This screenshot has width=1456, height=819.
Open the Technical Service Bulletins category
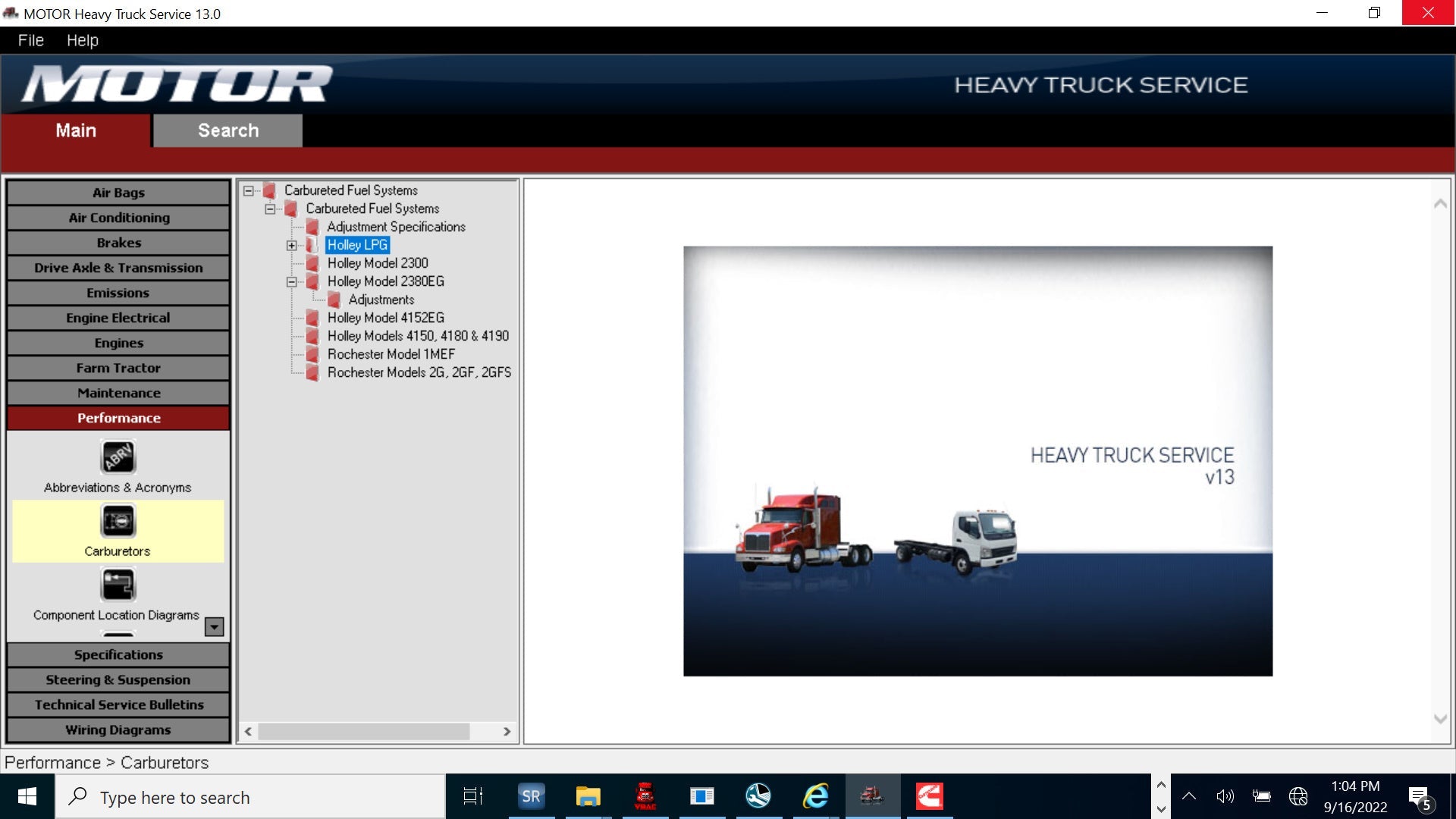point(118,704)
